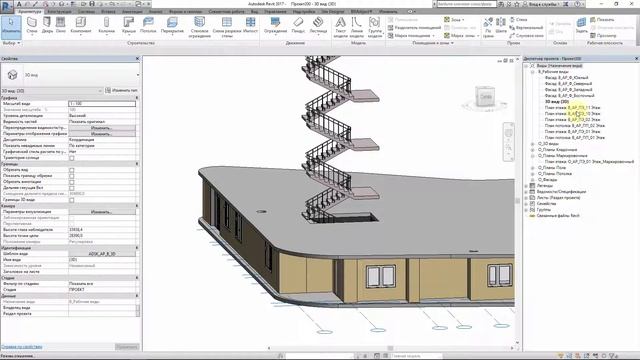This screenshot has width=640, height=360.
Task: Click the Показать (Show) work plane tool
Action: coord(602,19)
